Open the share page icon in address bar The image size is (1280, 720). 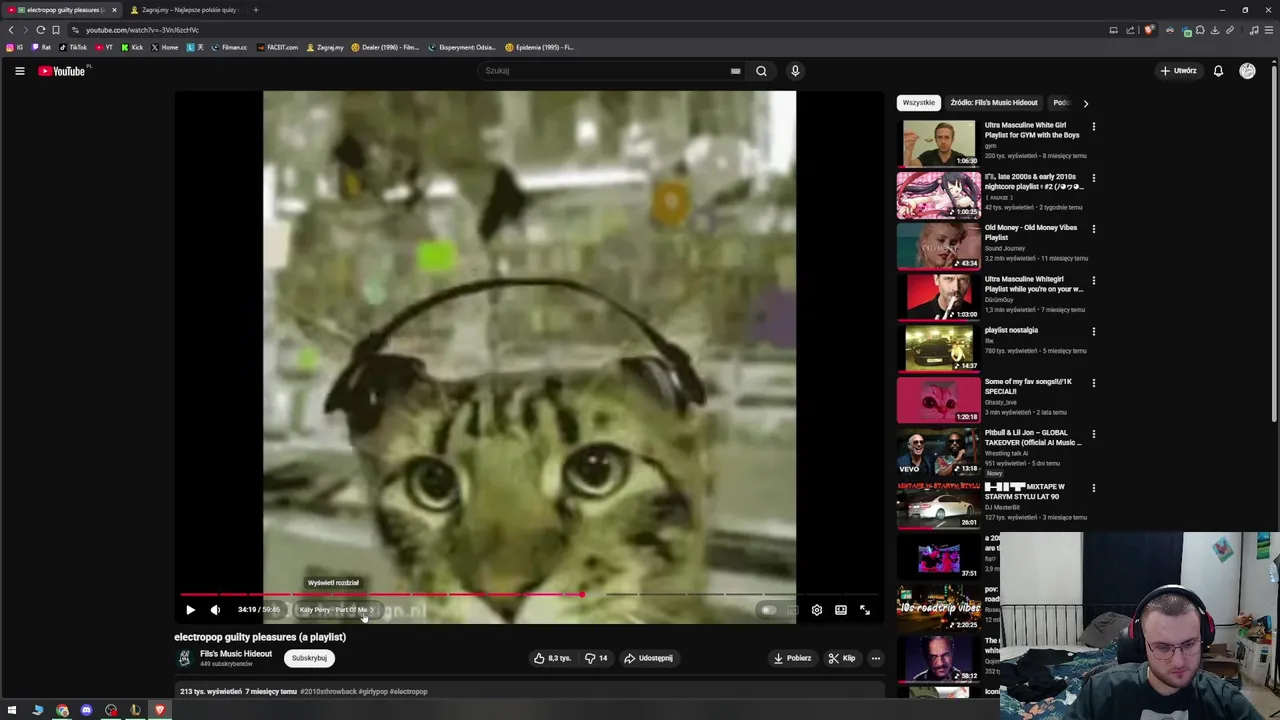click(x=1130, y=30)
